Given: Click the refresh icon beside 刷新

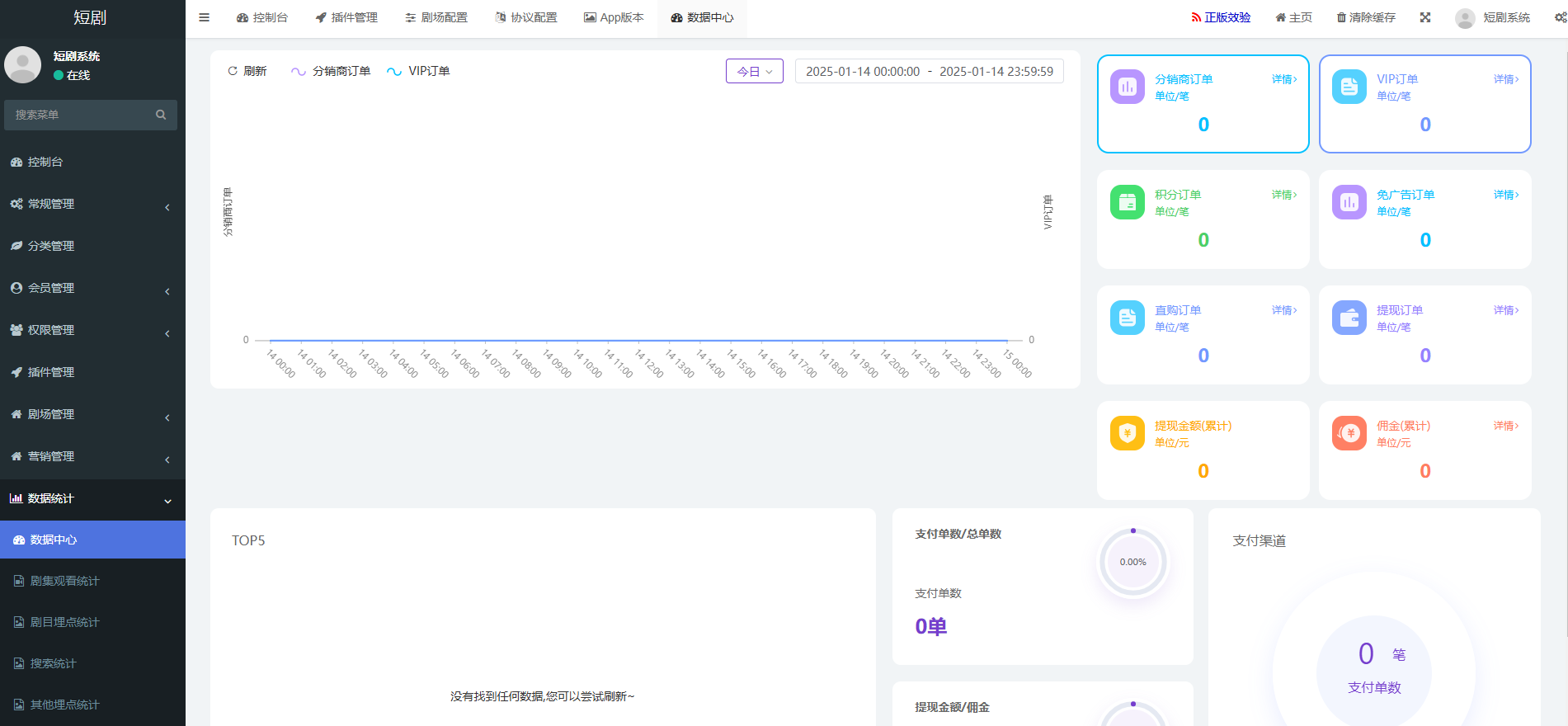Looking at the screenshot, I should 233,71.
